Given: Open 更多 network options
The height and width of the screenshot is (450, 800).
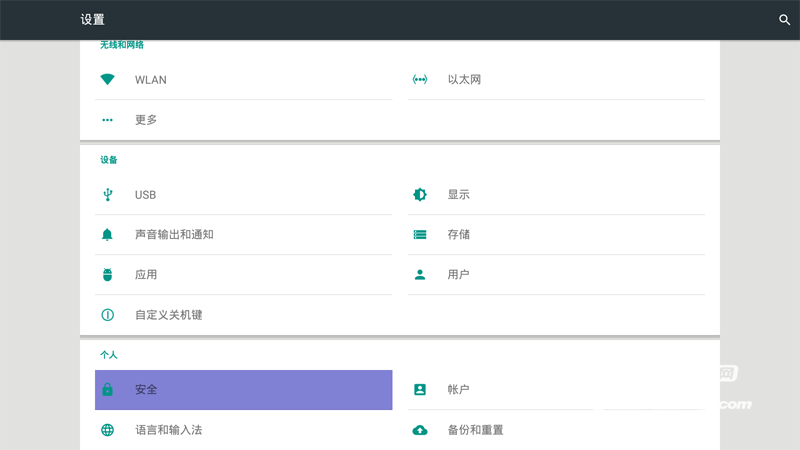Looking at the screenshot, I should coord(244,120).
